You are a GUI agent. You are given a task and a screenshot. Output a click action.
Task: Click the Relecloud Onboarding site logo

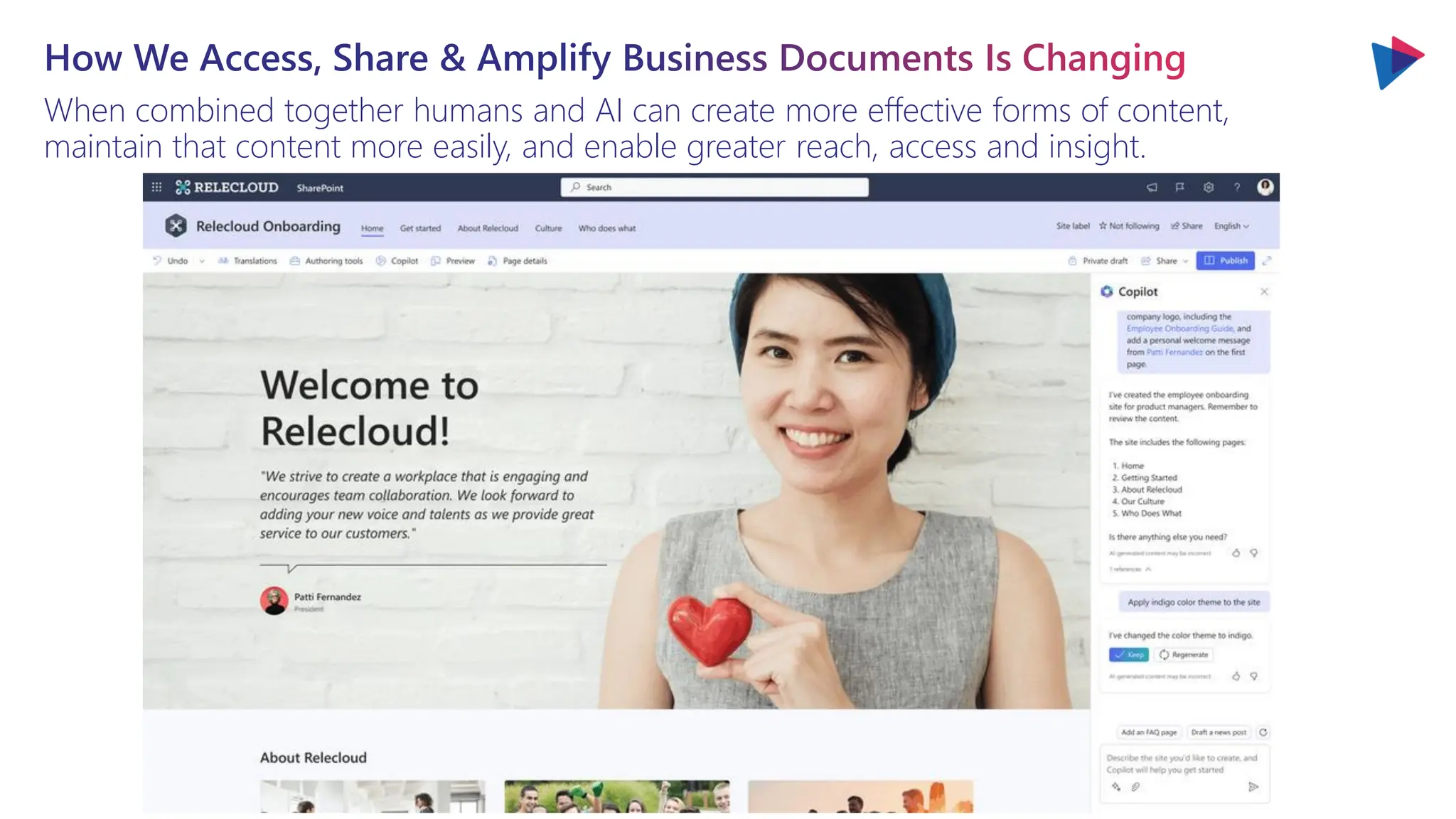[176, 226]
